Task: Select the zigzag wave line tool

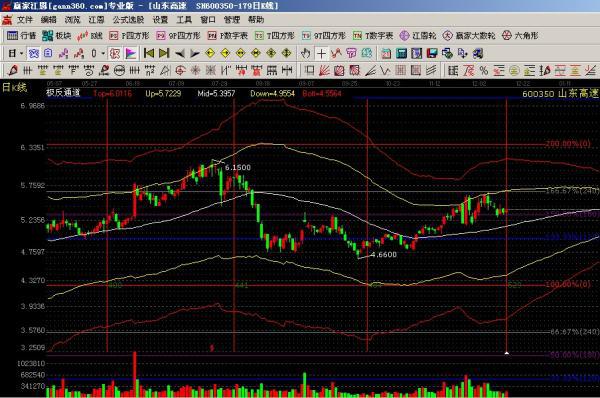Action: [385, 70]
